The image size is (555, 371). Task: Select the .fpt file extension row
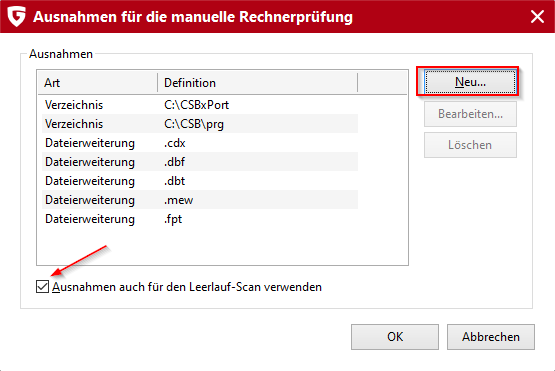pos(200,219)
